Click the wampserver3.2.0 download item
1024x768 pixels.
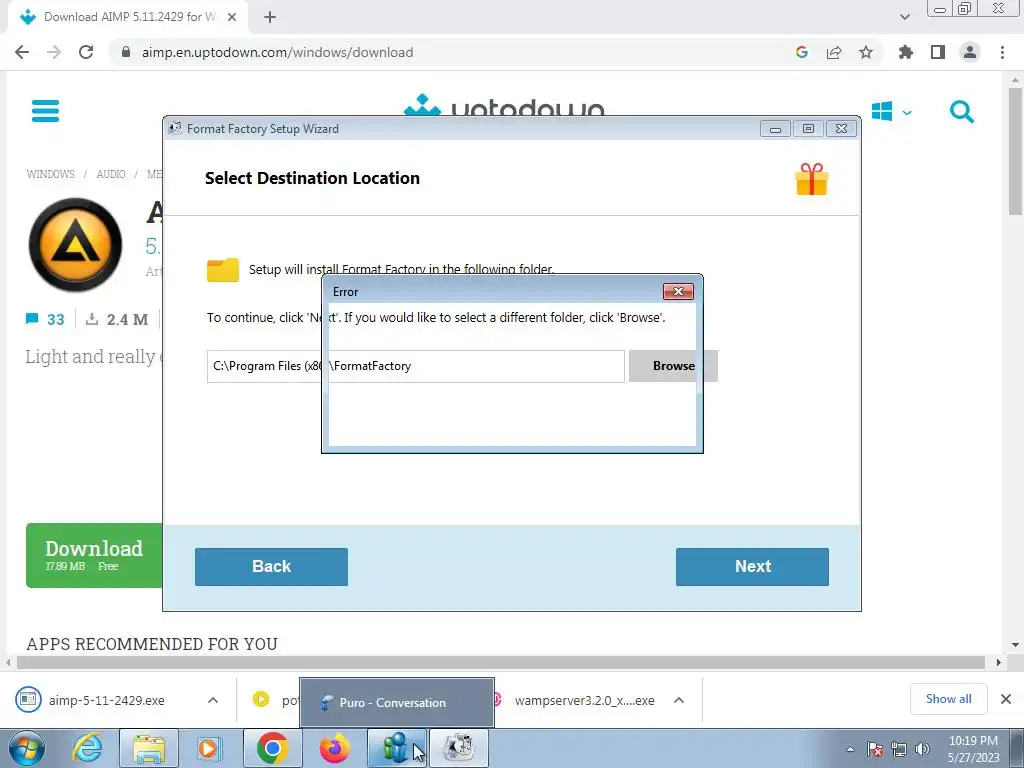click(584, 700)
